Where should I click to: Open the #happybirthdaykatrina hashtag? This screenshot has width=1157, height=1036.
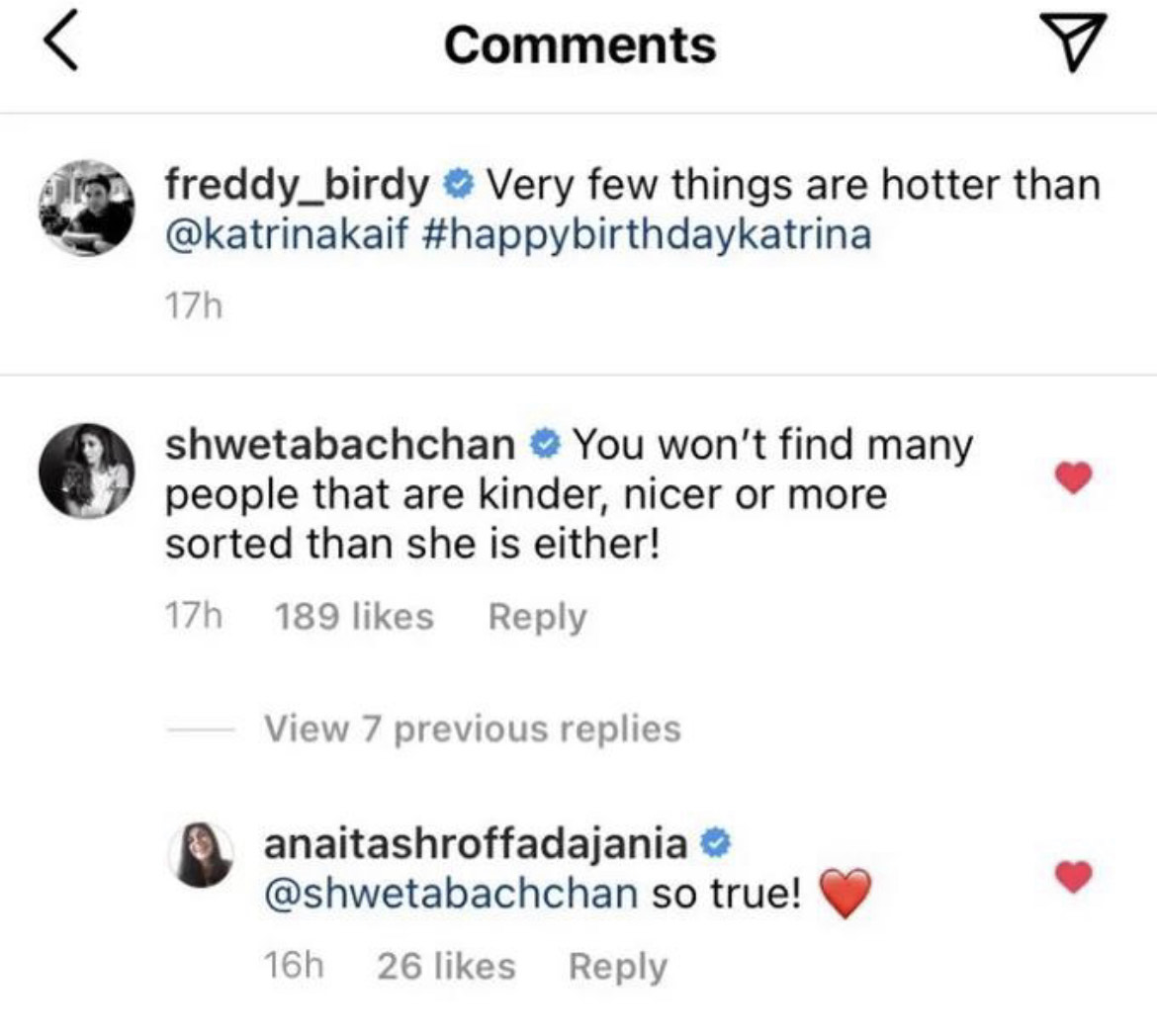(652, 235)
